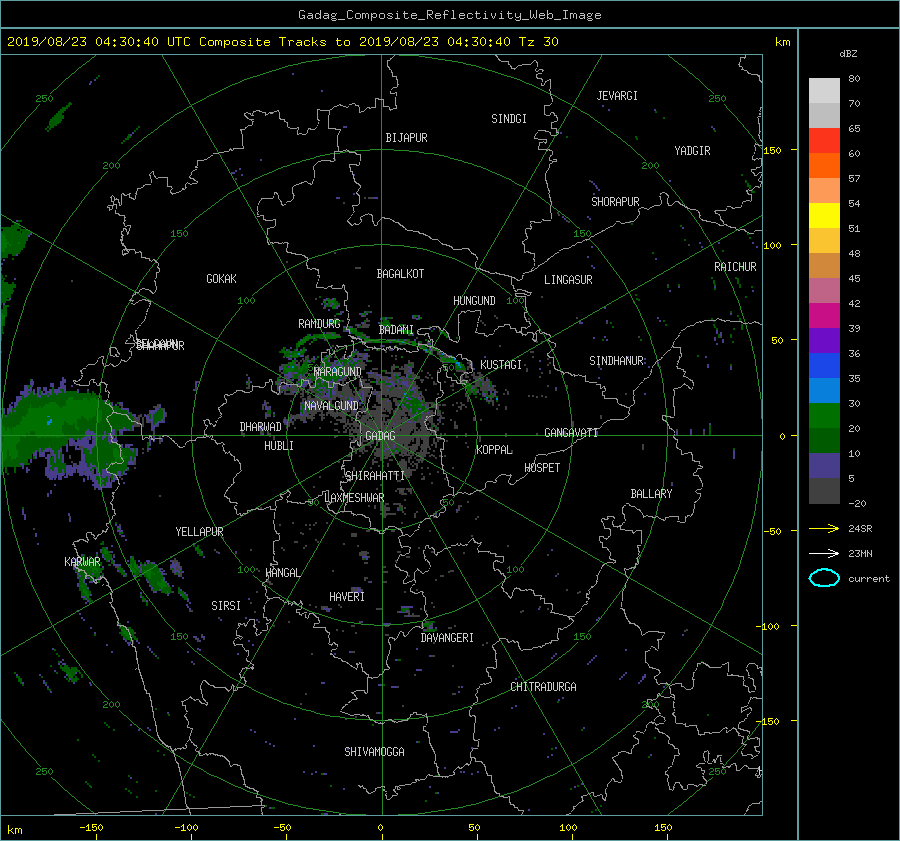Click the BAGALKOT city label
Screen dimensions: 900x841
coord(400,274)
